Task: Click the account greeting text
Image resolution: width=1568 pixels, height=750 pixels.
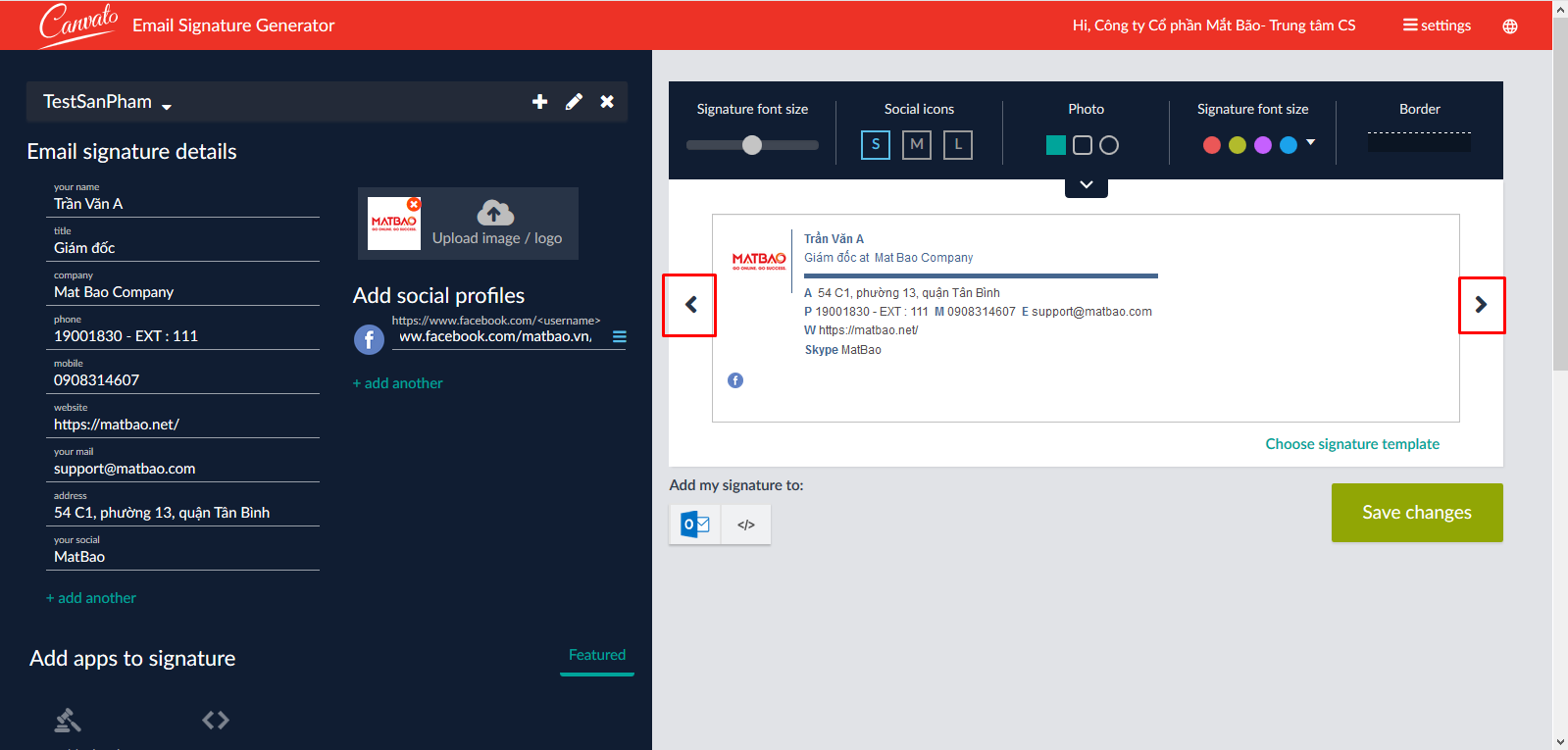Action: (1214, 25)
